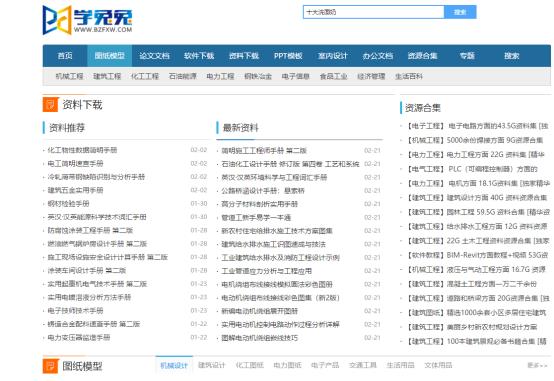
Task: Click 更多>> link in 图纸模型 section
Action: click(537, 365)
